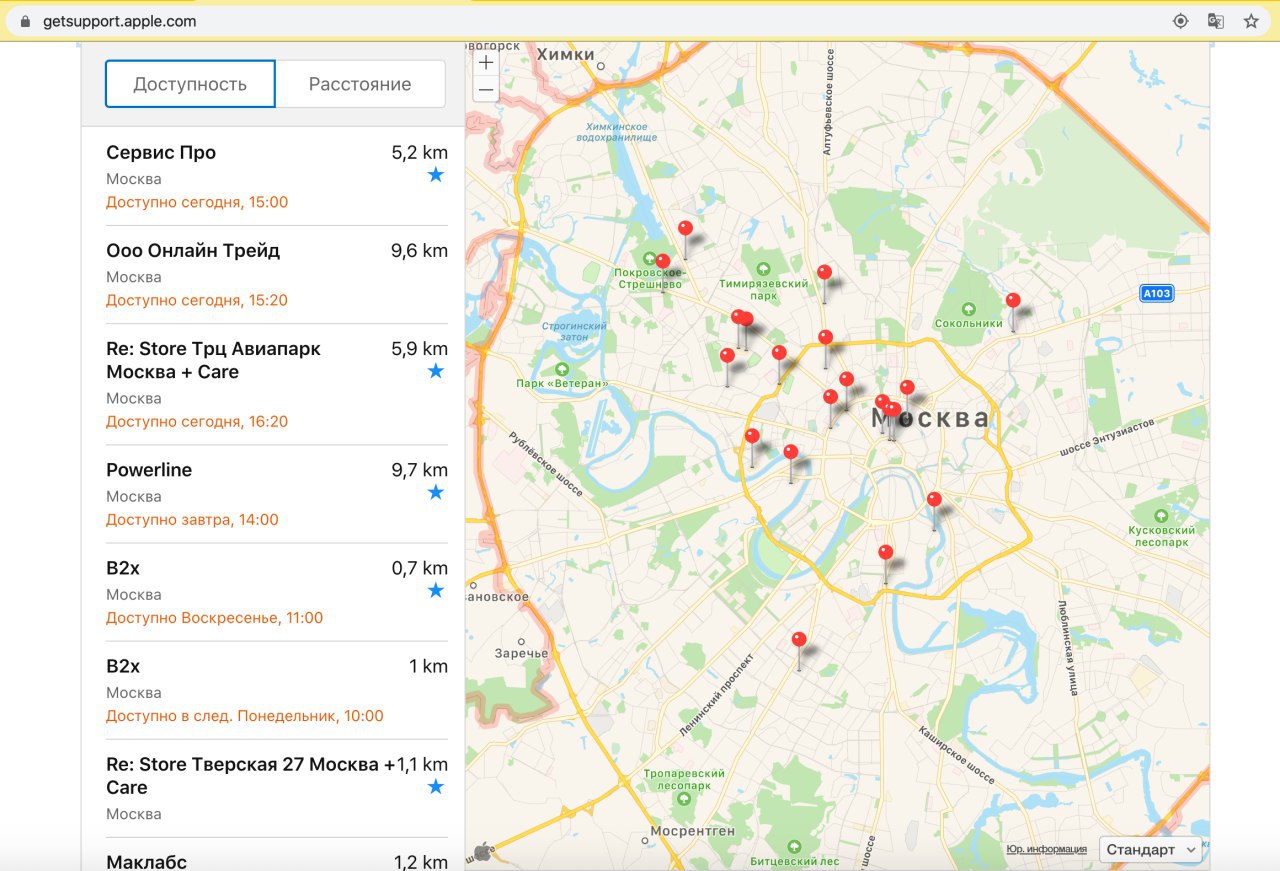
Task: Click the Кусковский лесопарк map label
Action: tap(1159, 536)
